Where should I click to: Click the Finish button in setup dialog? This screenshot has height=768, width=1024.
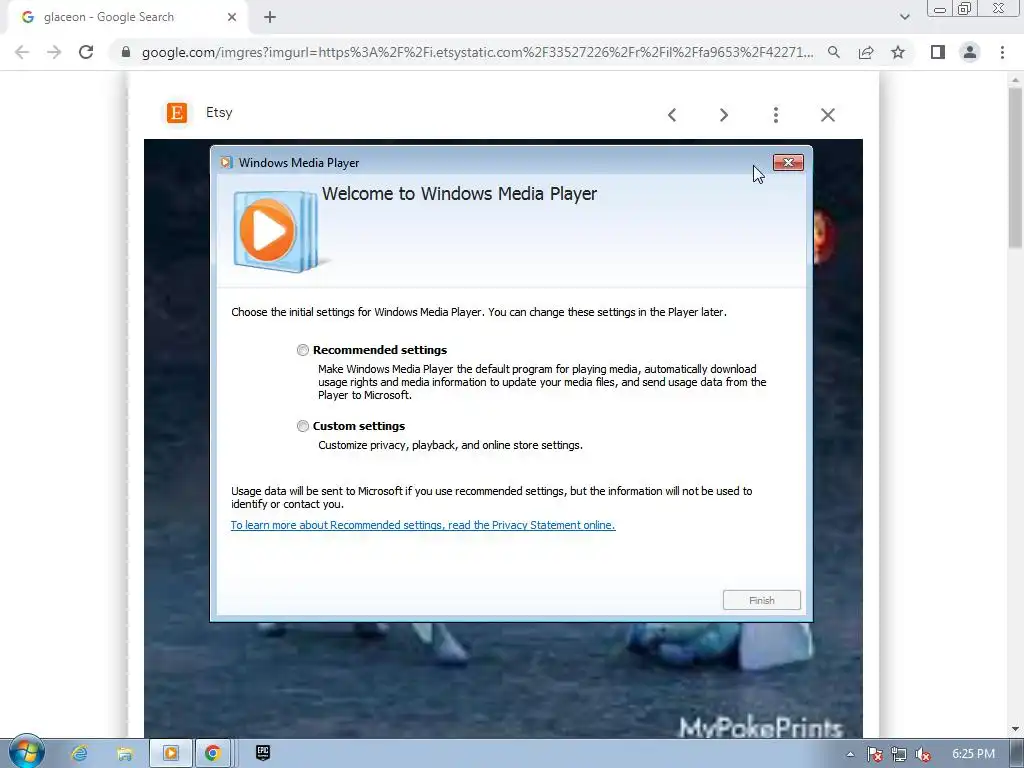[x=761, y=600]
